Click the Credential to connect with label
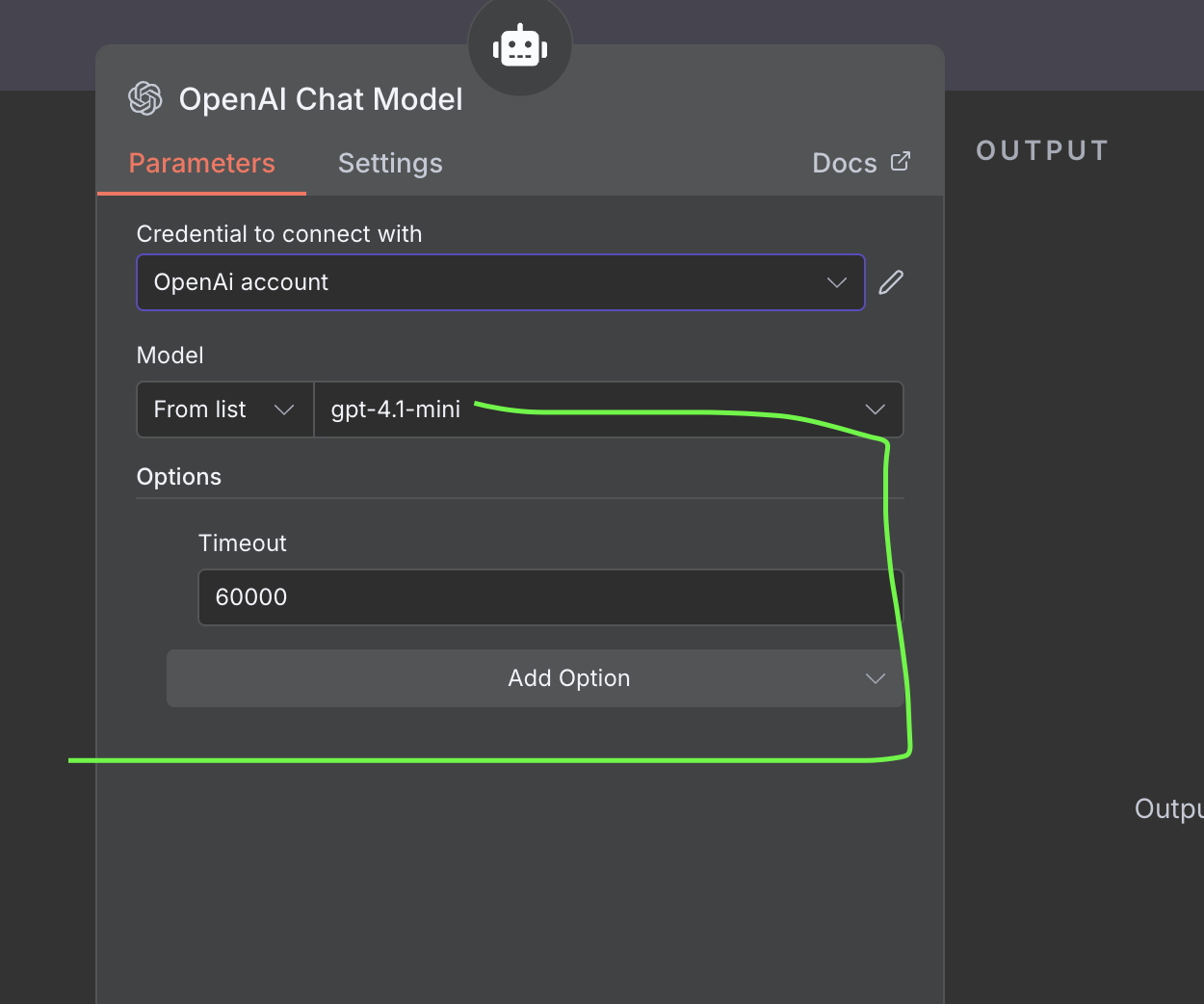Viewport: 1204px width, 1004px height. (x=279, y=234)
